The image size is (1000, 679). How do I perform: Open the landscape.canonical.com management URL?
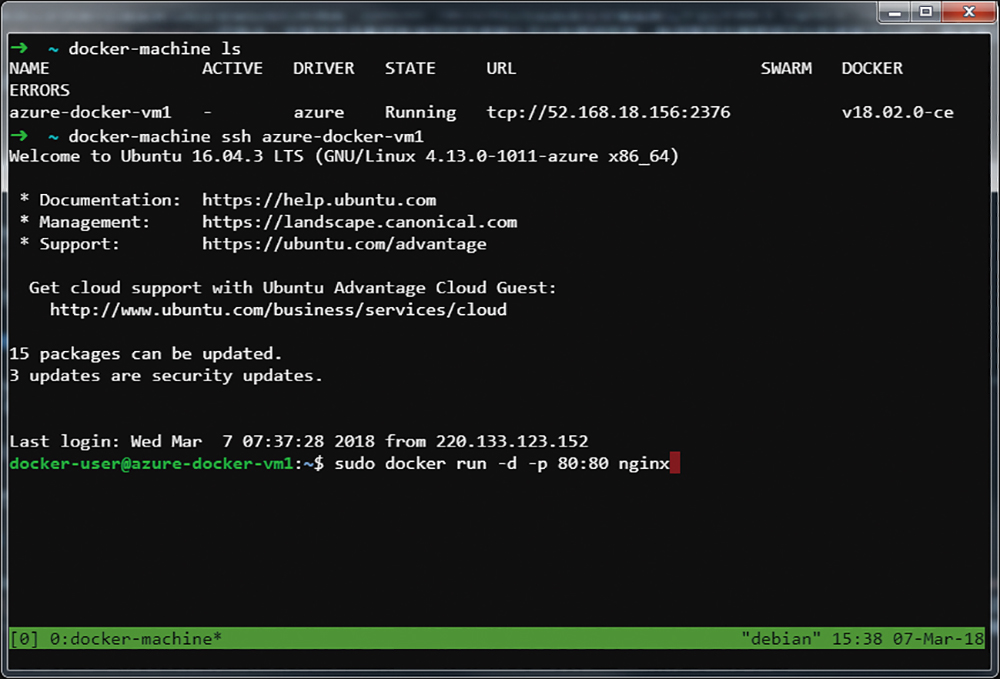[x=359, y=222]
